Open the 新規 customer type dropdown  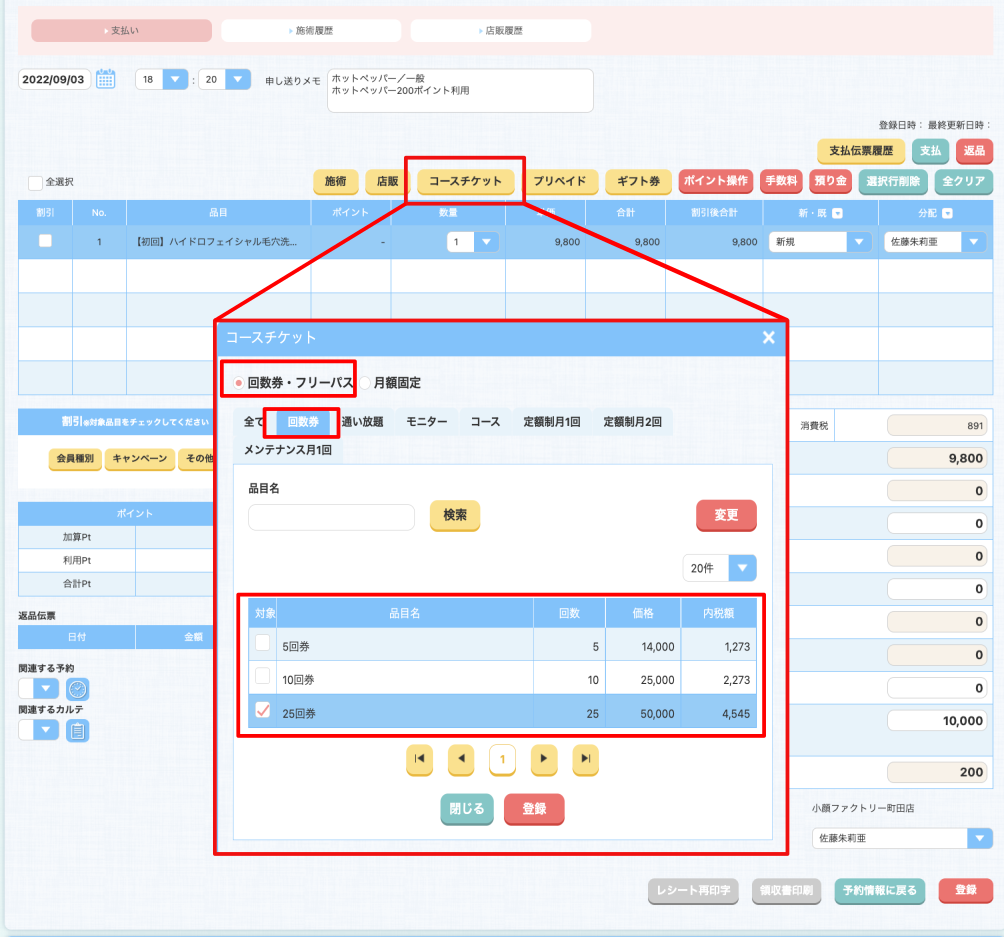858,242
